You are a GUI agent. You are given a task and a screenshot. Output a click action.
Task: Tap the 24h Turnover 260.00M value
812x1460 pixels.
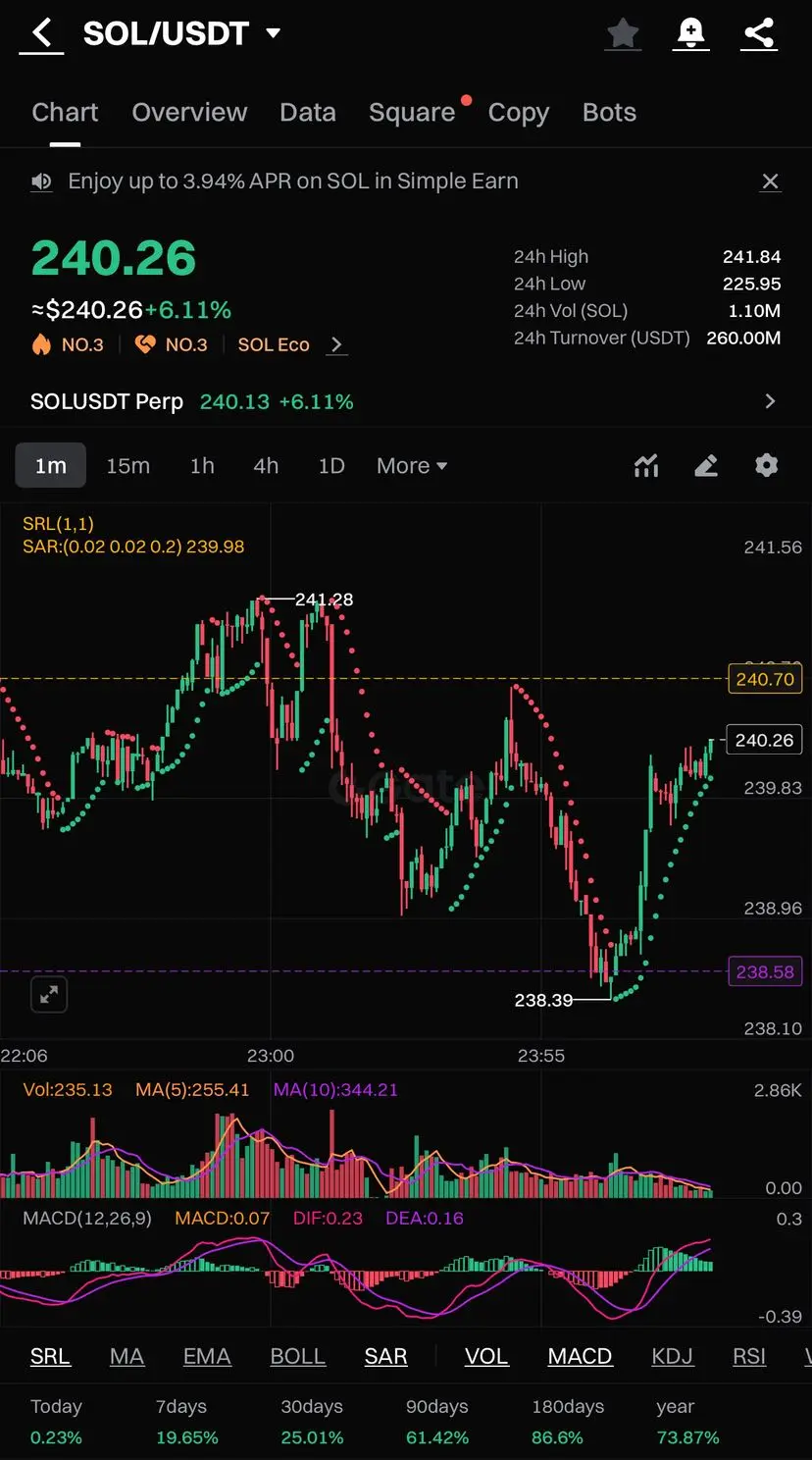pyautogui.click(x=743, y=338)
